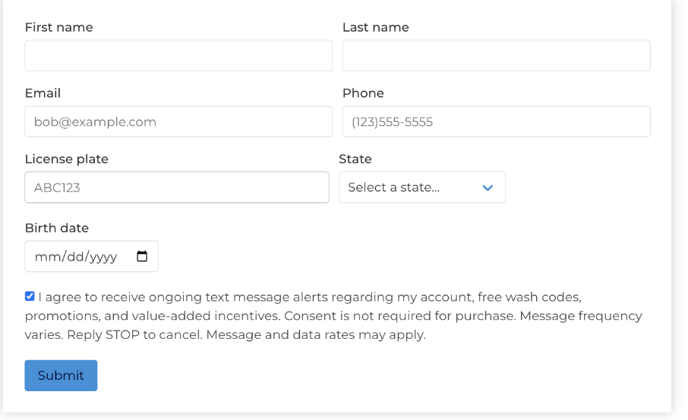688x420 pixels.
Task: Click the Email label text
Action: [43, 93]
